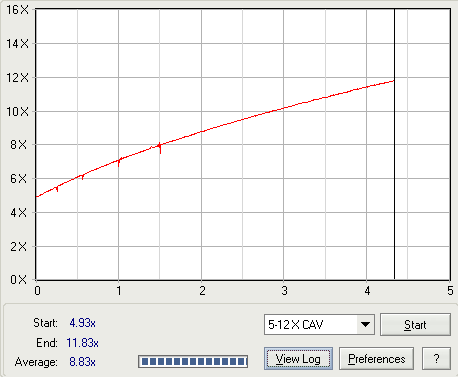Click the Start button

coord(415,324)
